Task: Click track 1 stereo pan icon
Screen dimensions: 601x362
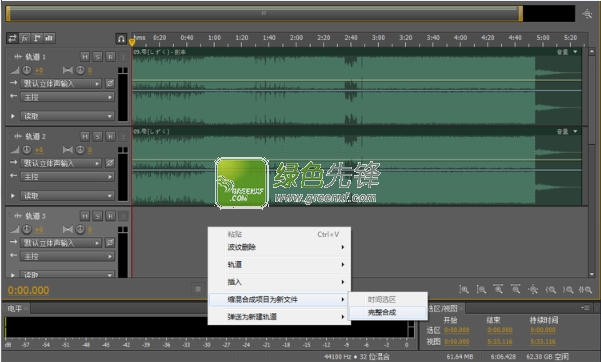Action: [x=67, y=70]
